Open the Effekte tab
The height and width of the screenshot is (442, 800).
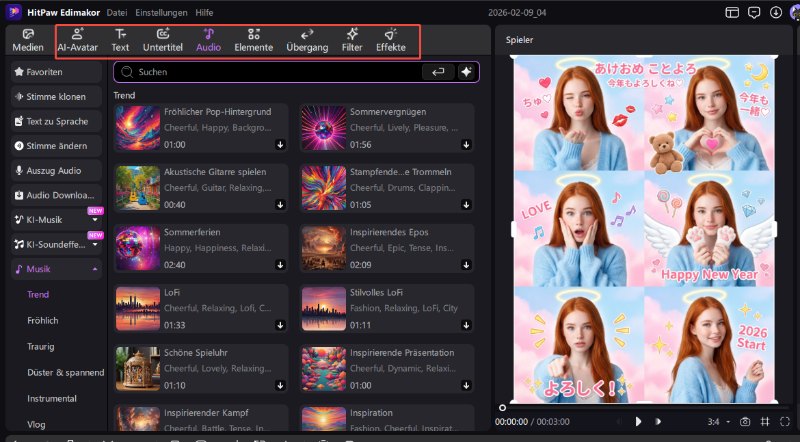[391, 40]
